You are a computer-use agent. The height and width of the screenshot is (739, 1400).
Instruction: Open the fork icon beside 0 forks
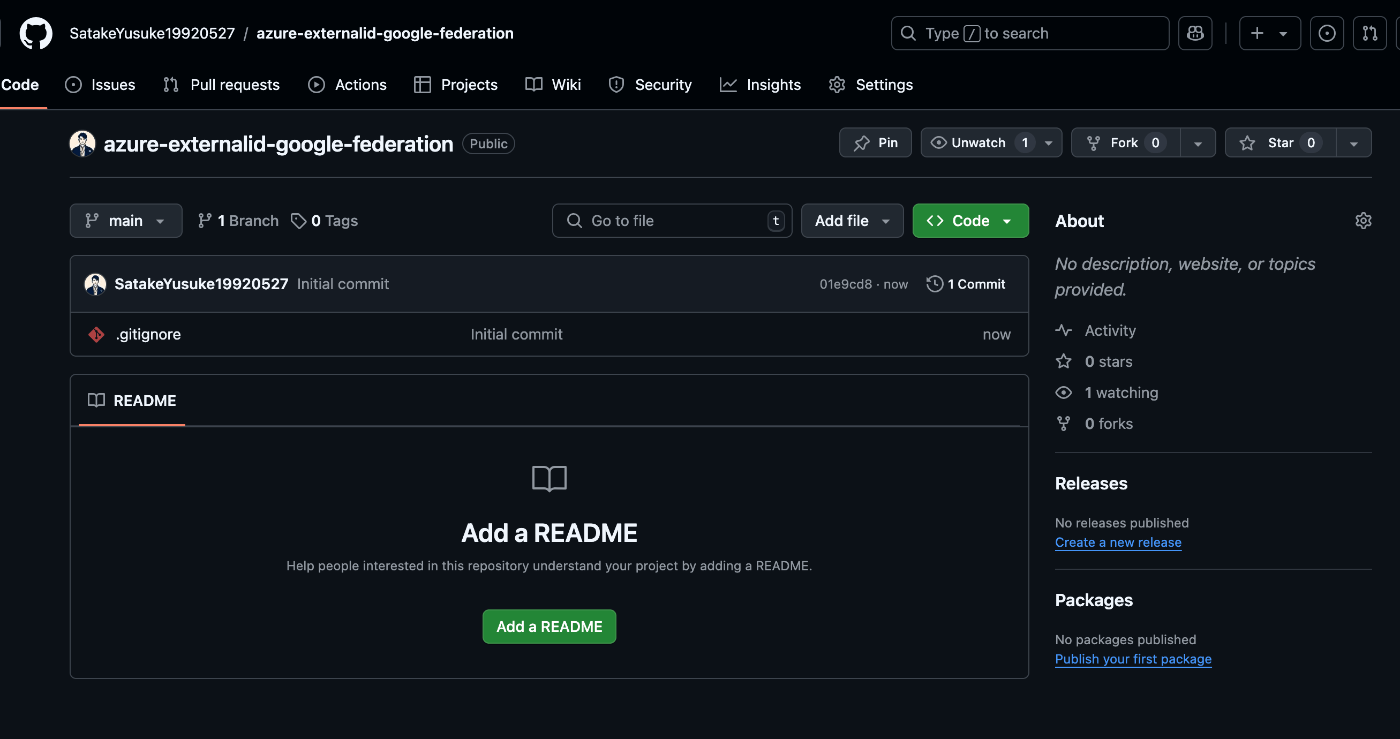coord(1064,424)
